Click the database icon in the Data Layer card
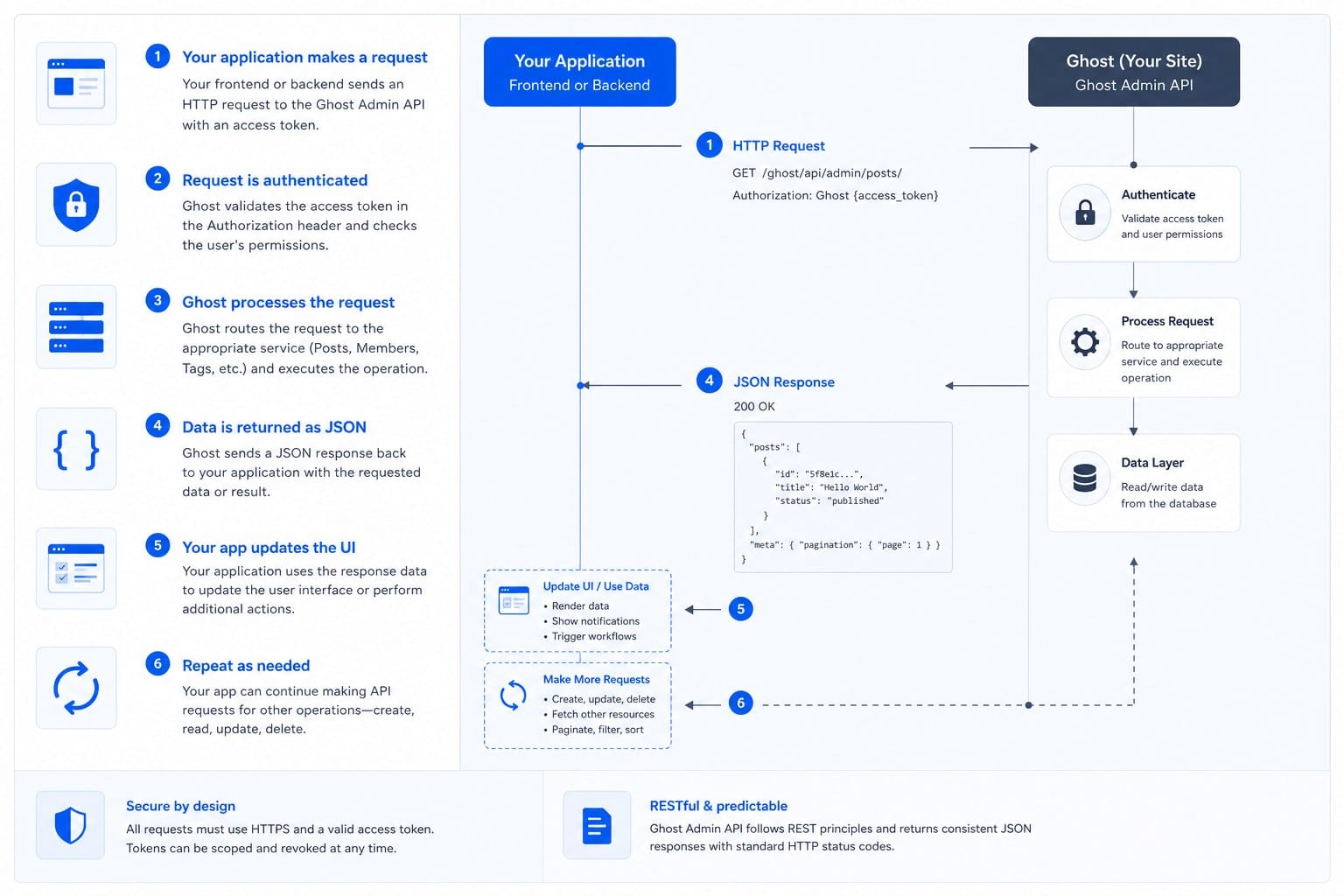Image resolution: width=1344 pixels, height=896 pixels. [x=1085, y=478]
